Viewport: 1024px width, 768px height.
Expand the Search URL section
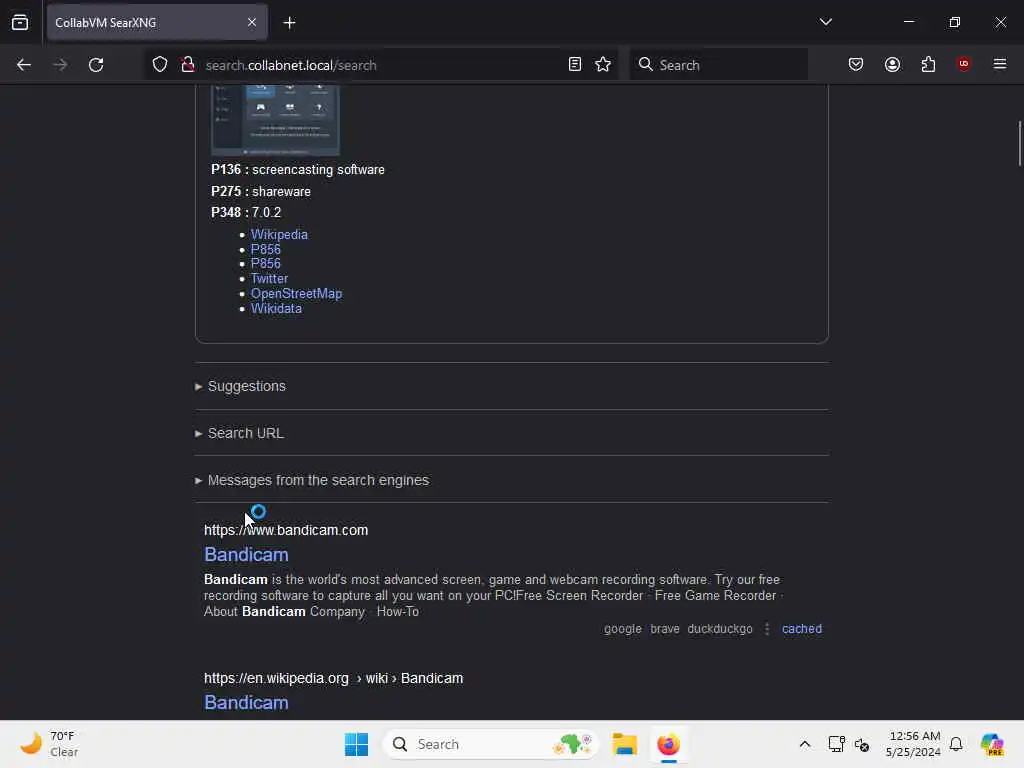click(239, 434)
